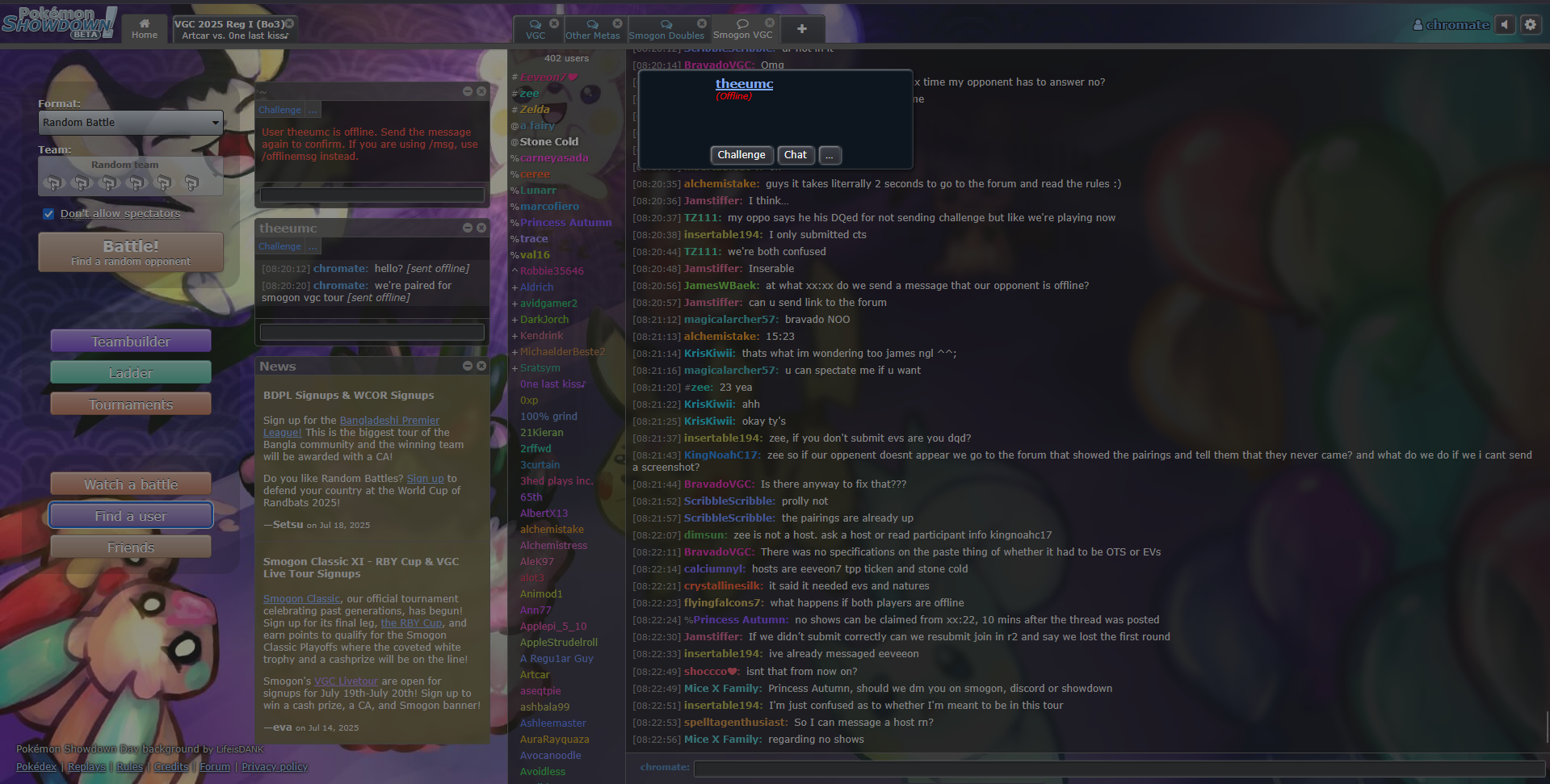Click the Sign up link for Randbats
Viewport: 1550px width, 784px height.
(x=425, y=479)
